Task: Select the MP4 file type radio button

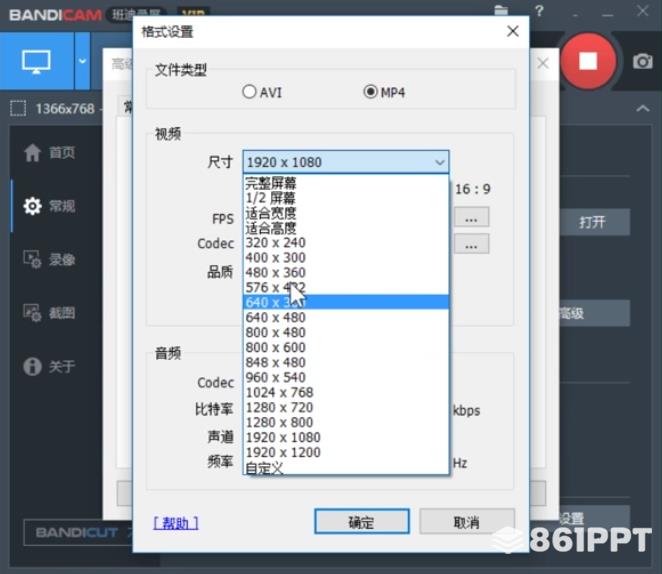Action: point(370,92)
